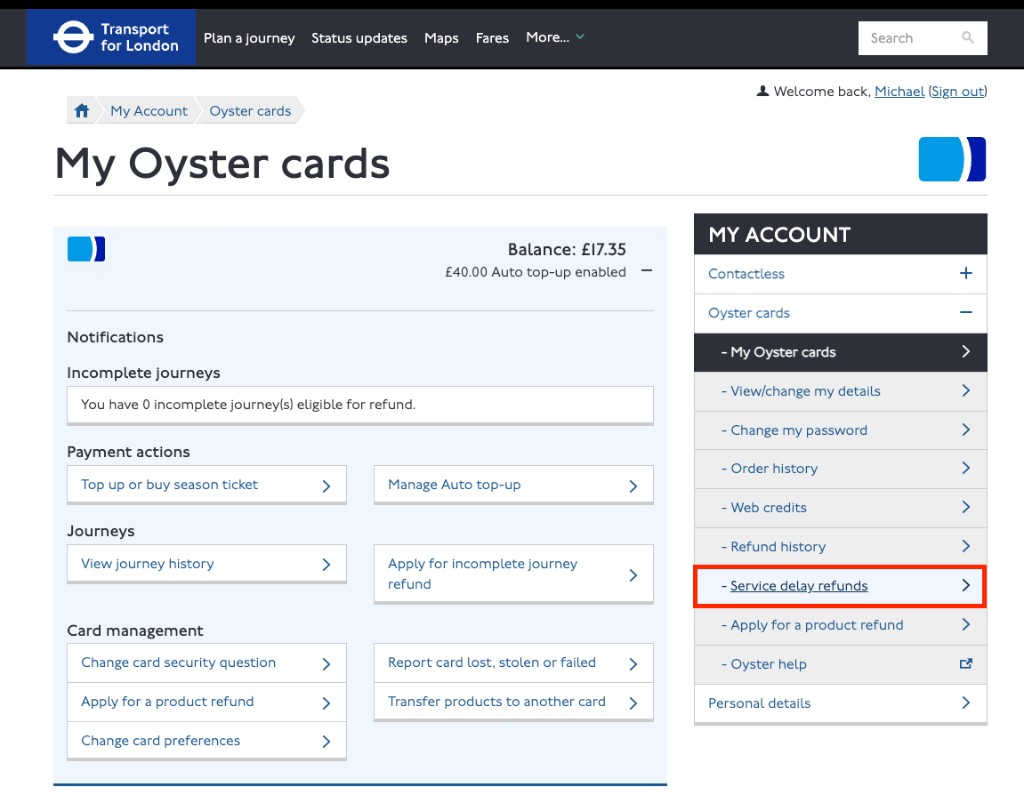Collapse the Oyster cards sidebar section minus icon
The height and width of the screenshot is (803, 1024).
[x=966, y=313]
